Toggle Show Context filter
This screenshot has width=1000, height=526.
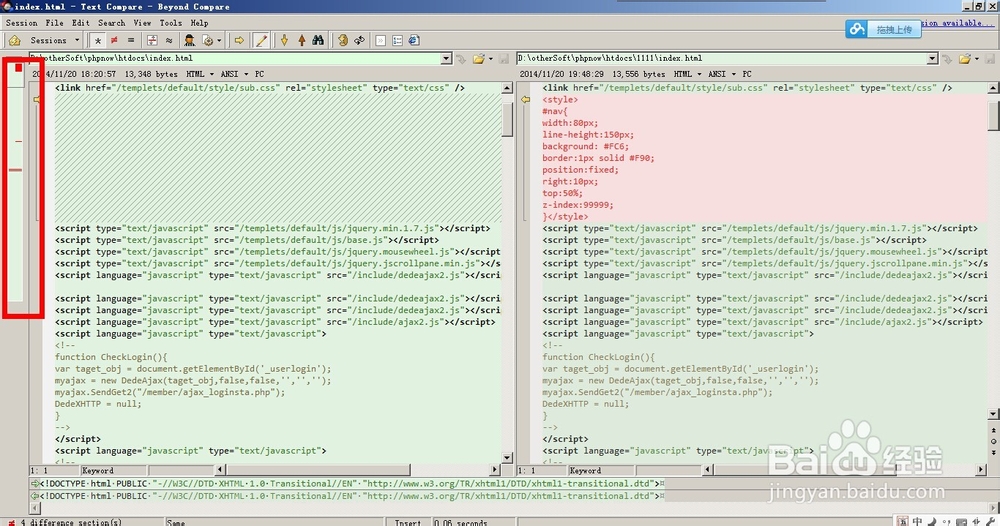pos(152,41)
